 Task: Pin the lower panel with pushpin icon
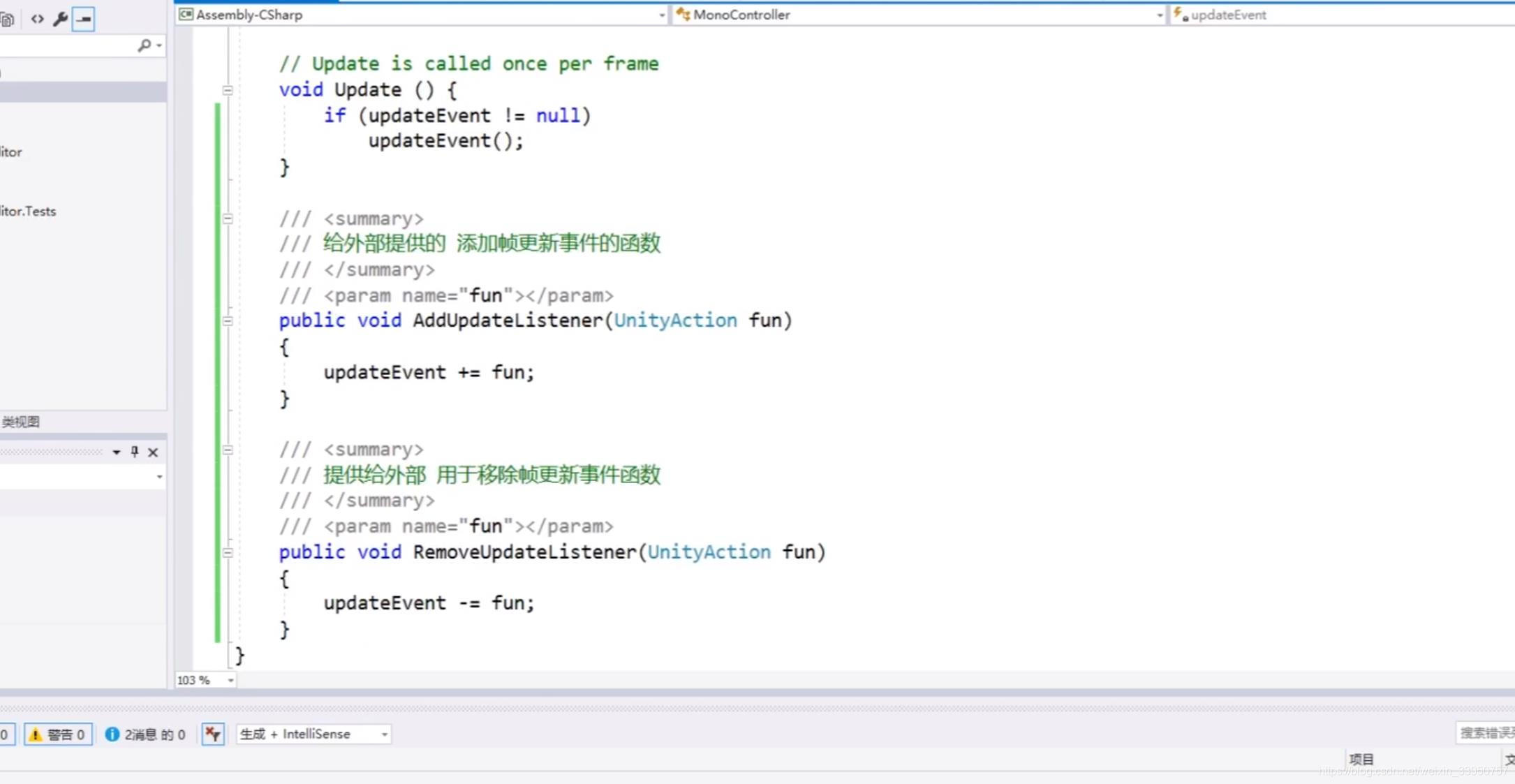pos(135,452)
